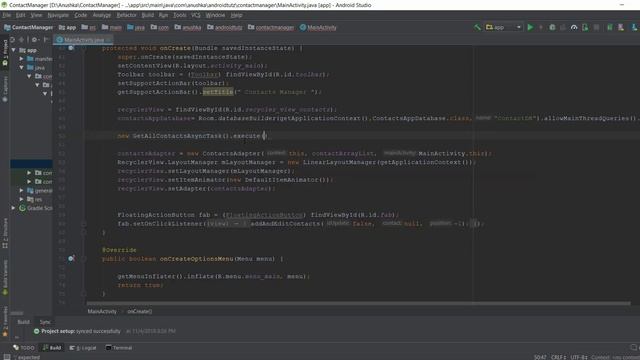This screenshot has width=640, height=360.
Task: Expand the res folder node
Action: click(x=21, y=199)
